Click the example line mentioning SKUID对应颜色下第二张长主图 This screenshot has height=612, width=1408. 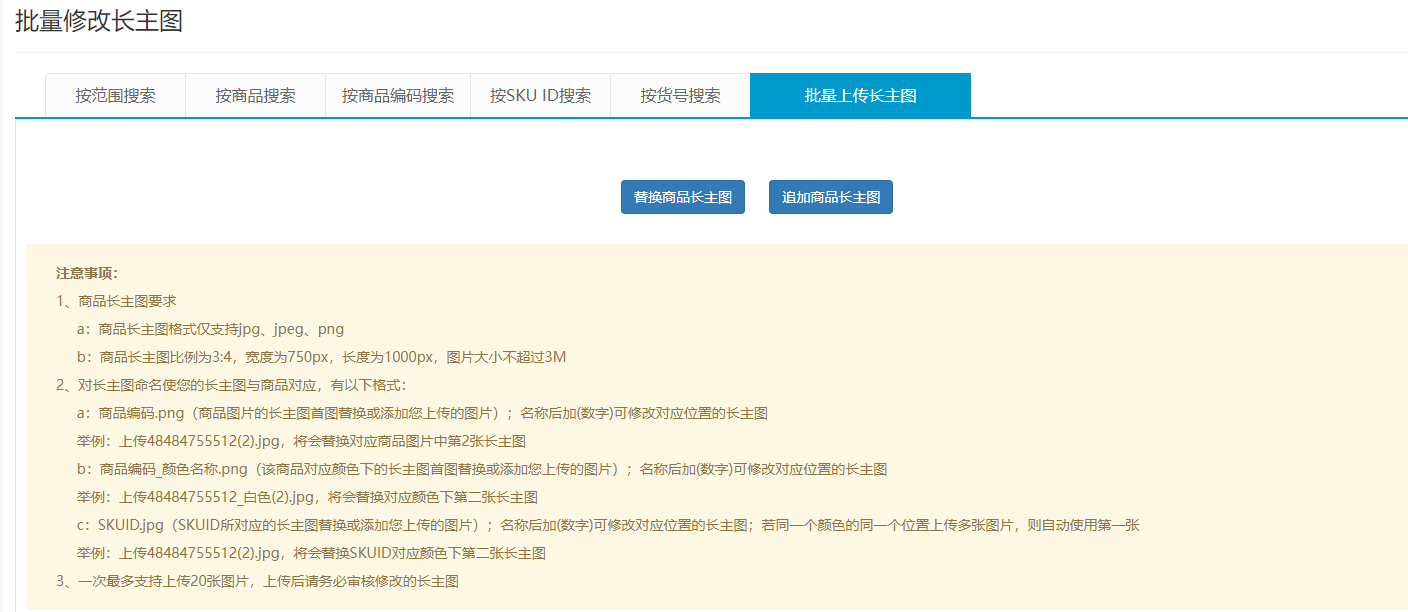click(311, 553)
